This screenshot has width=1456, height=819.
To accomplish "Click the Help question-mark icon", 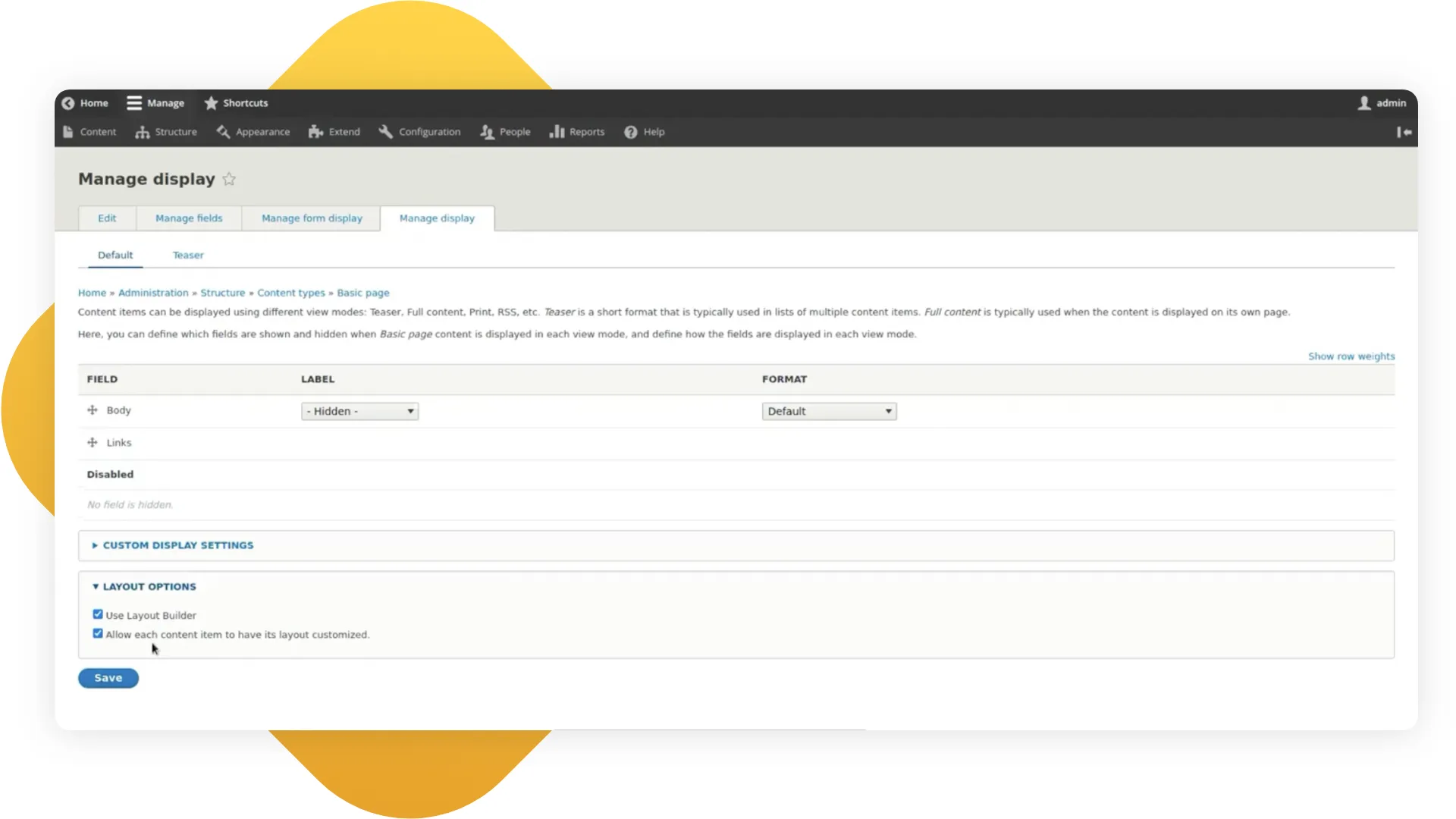I will pos(631,132).
